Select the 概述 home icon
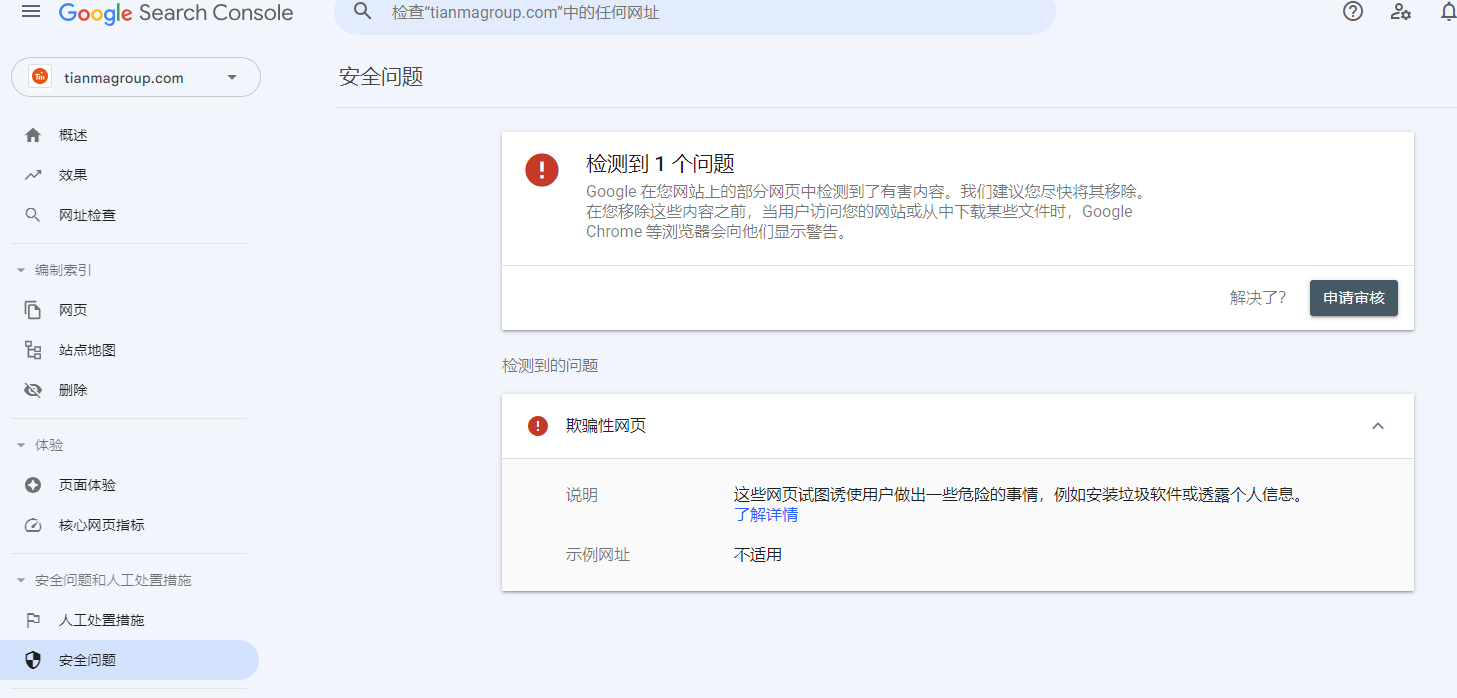 [x=35, y=134]
